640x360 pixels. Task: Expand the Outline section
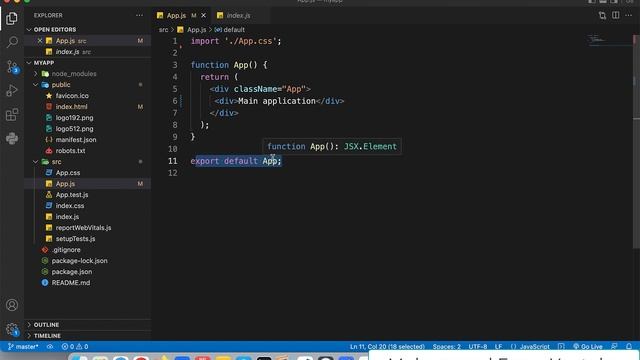click(46, 324)
